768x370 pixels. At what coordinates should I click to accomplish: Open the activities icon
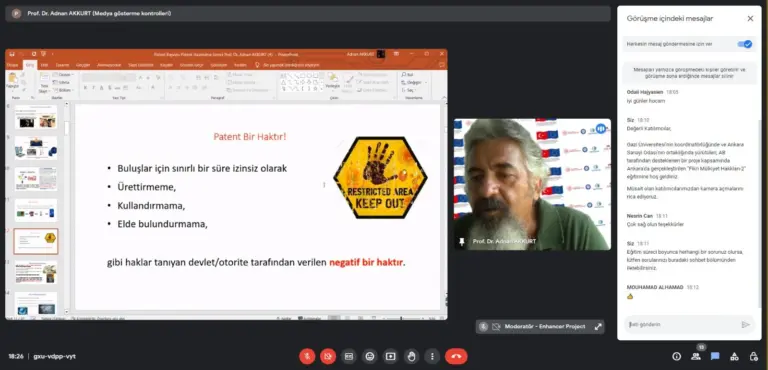coord(734,356)
